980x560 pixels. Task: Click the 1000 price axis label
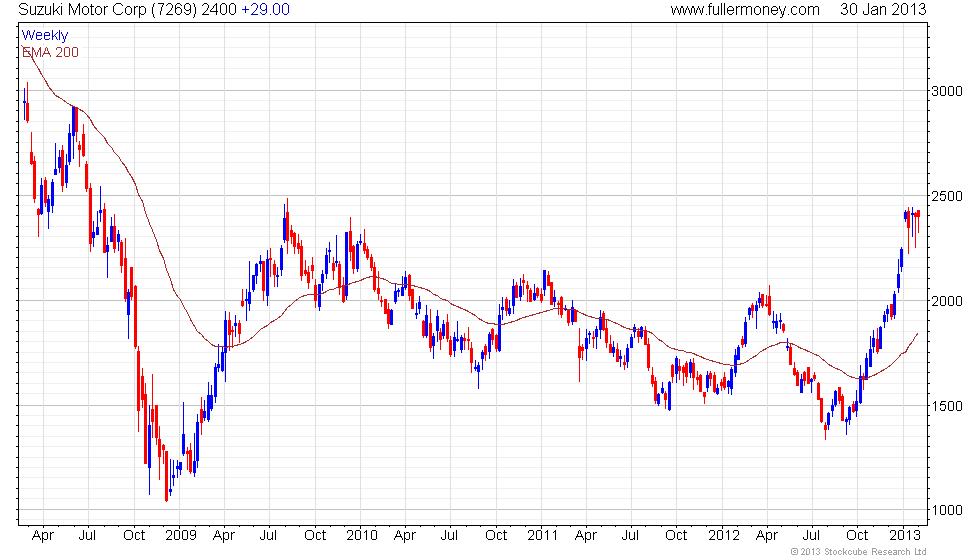coord(947,511)
